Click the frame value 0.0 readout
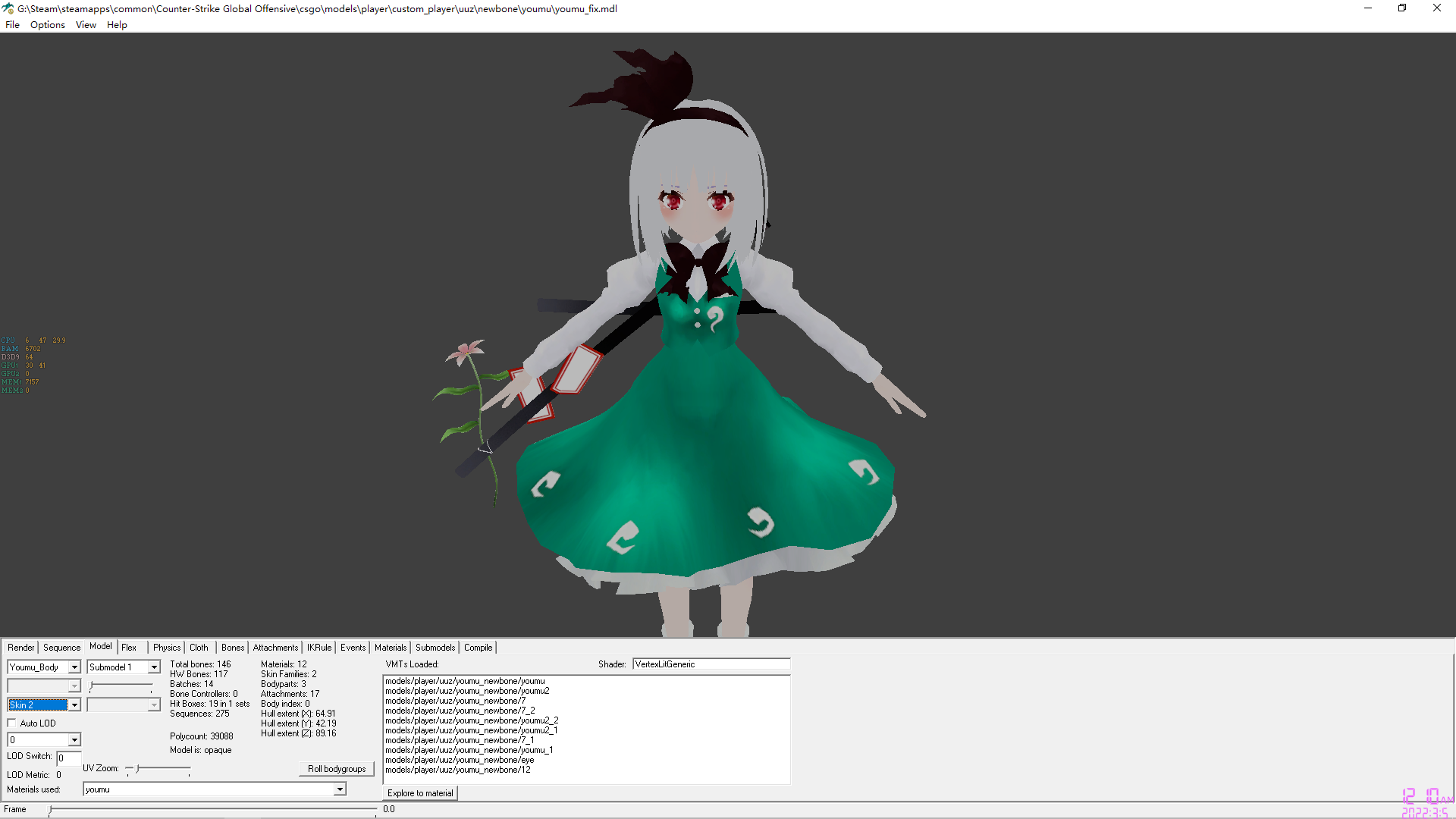Screen dimensions: 1456x819 click(389, 809)
